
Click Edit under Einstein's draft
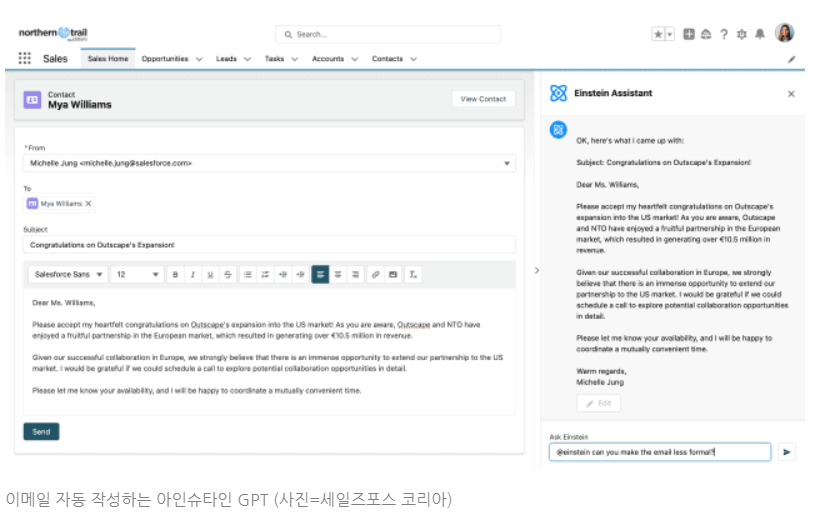(x=598, y=403)
